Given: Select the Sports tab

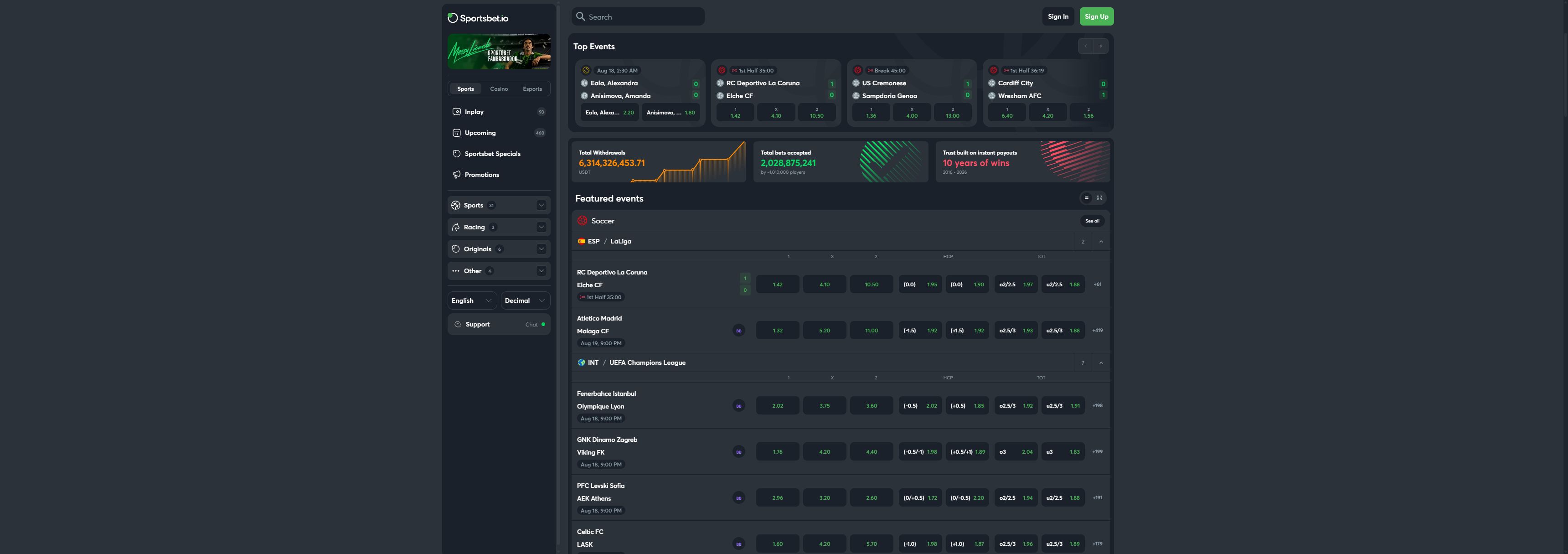Looking at the screenshot, I should click(x=466, y=89).
